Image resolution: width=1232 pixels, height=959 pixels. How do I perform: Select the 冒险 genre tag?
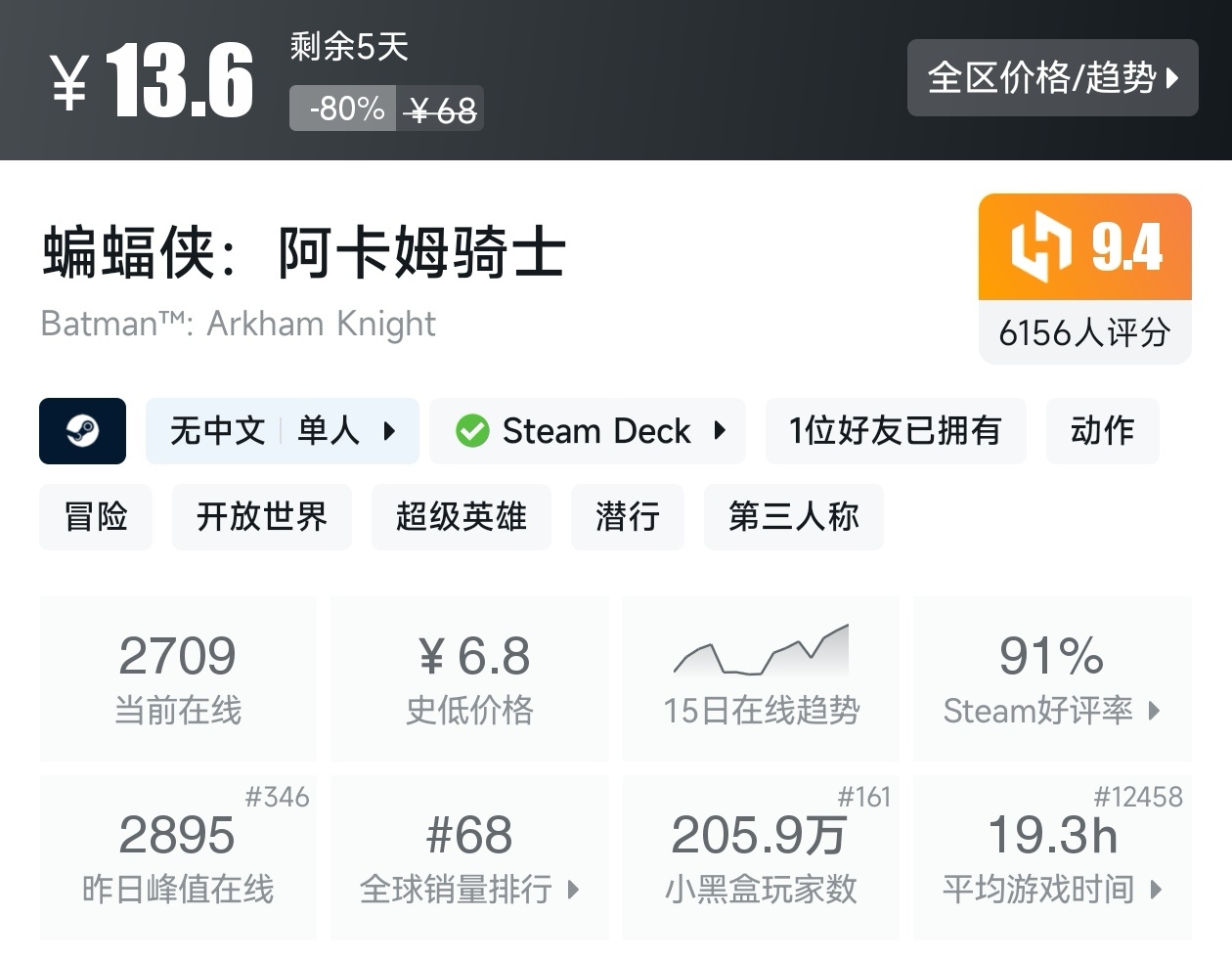pos(96,517)
